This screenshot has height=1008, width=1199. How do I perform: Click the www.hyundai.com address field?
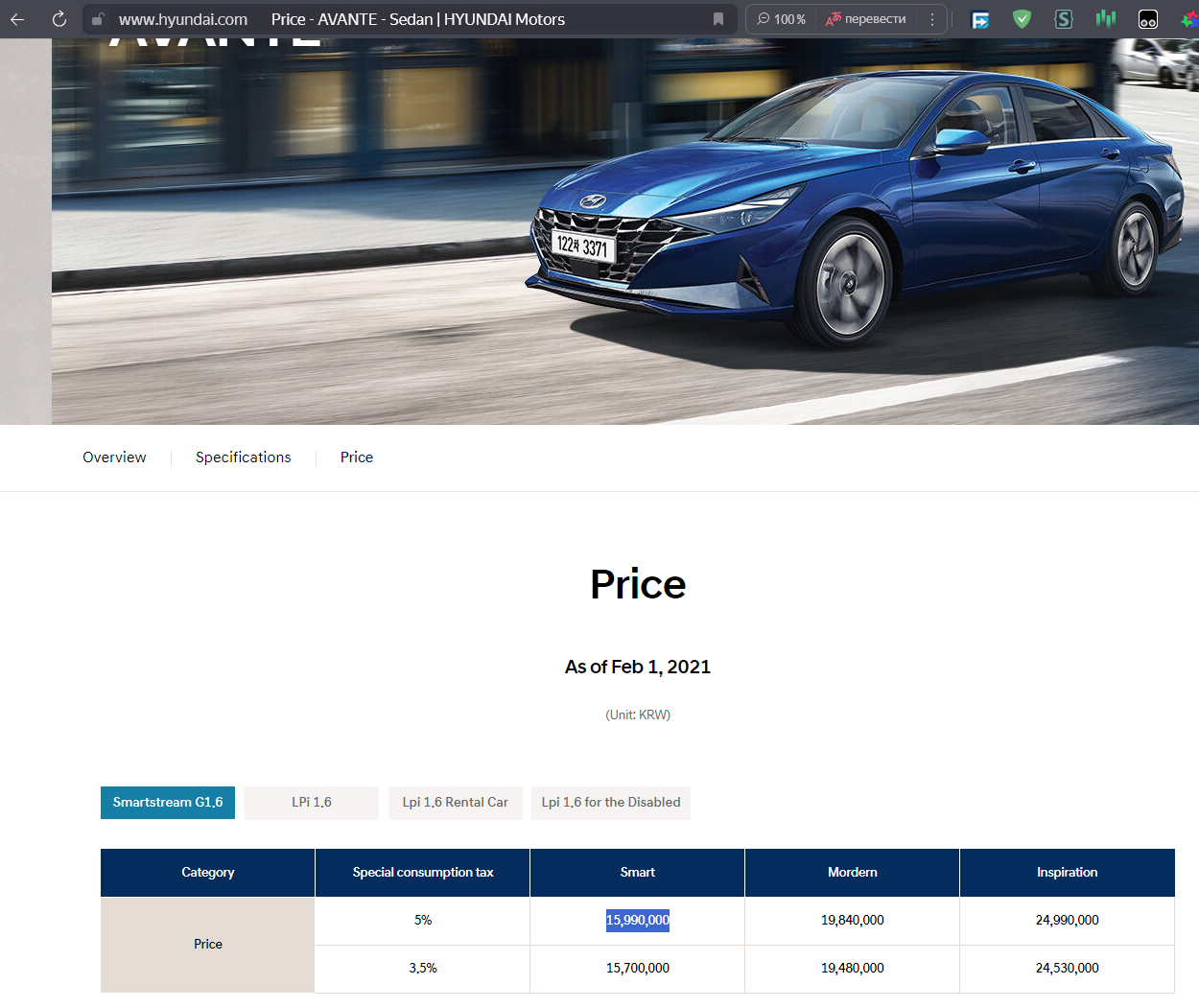coord(183,19)
